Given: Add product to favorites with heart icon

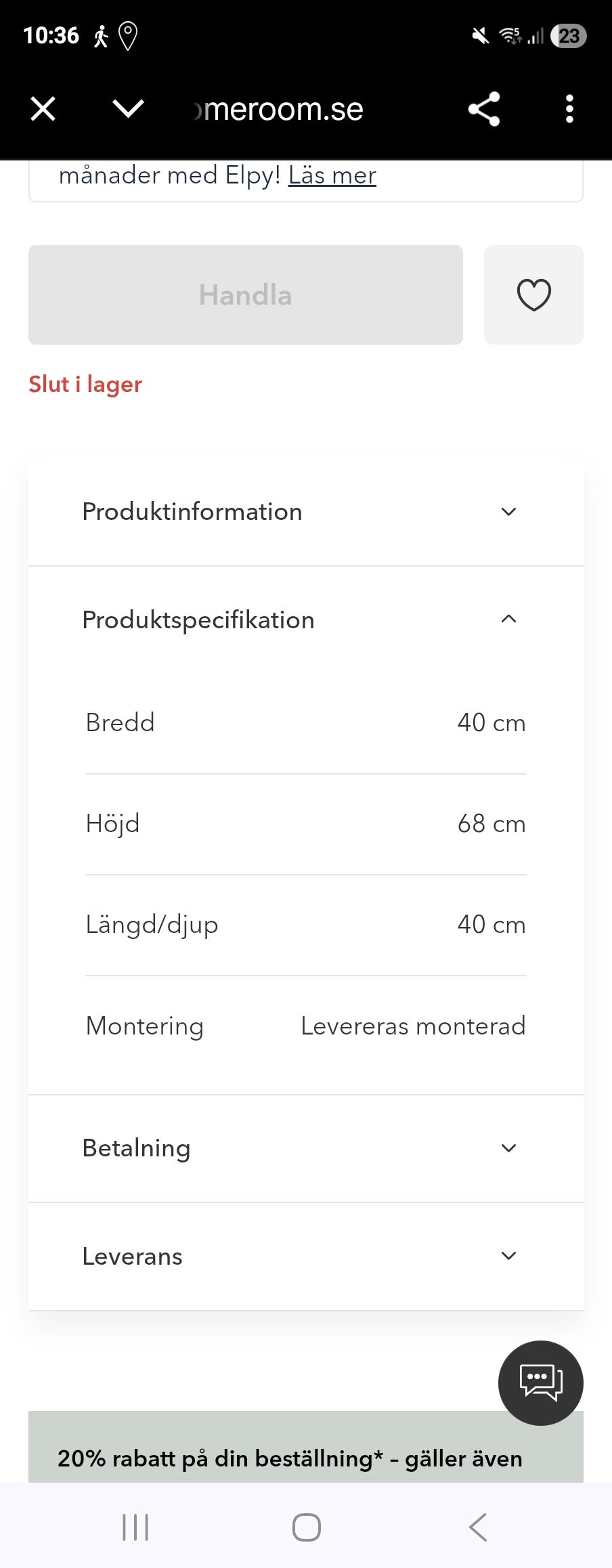Looking at the screenshot, I should point(533,295).
